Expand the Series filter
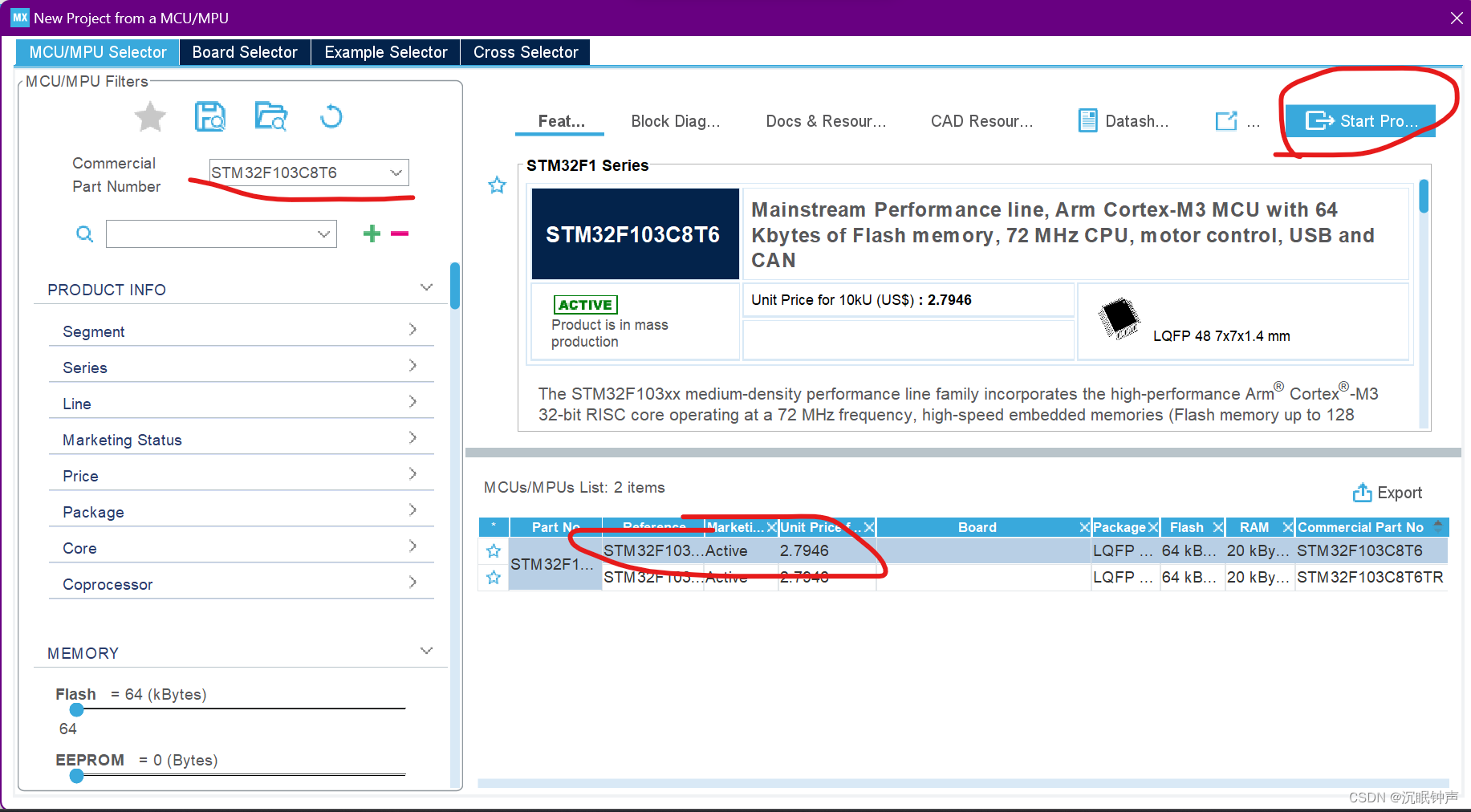The width and height of the screenshot is (1471, 812). click(412, 365)
